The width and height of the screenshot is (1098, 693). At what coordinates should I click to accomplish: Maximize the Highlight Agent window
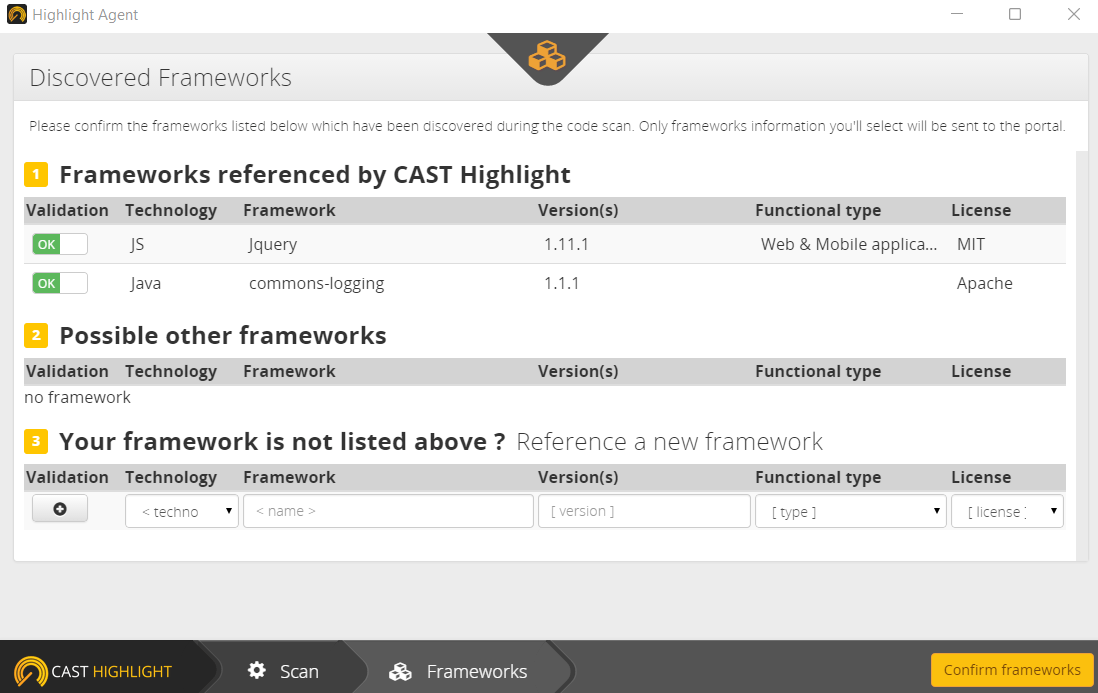click(x=1015, y=14)
